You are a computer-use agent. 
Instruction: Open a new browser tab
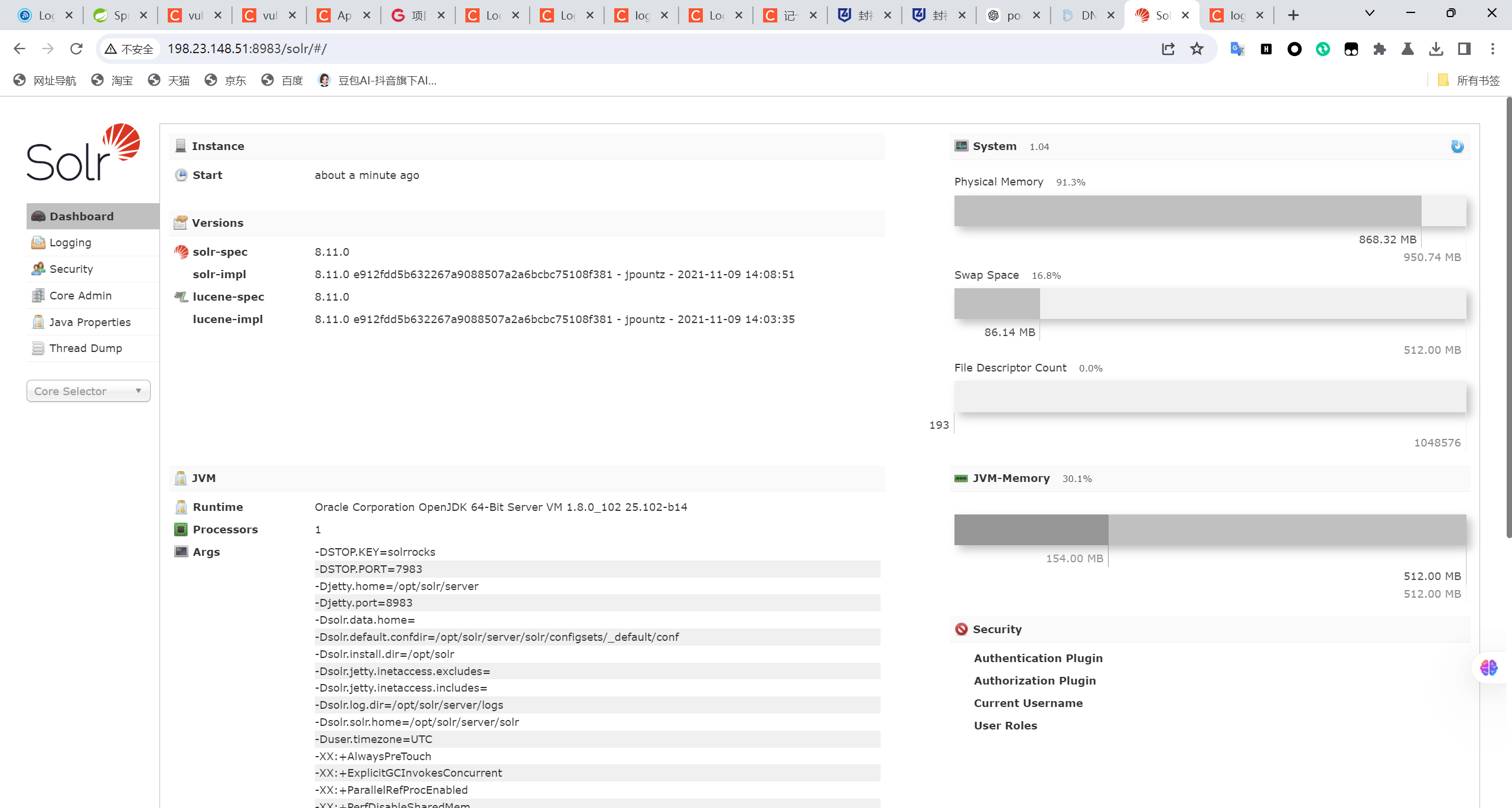pos(1293,15)
